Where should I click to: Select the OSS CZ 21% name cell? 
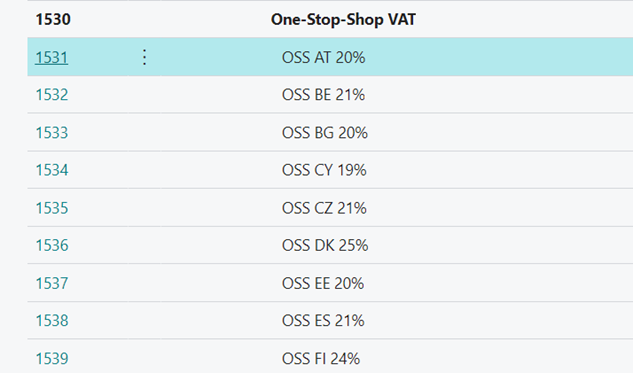click(x=324, y=208)
